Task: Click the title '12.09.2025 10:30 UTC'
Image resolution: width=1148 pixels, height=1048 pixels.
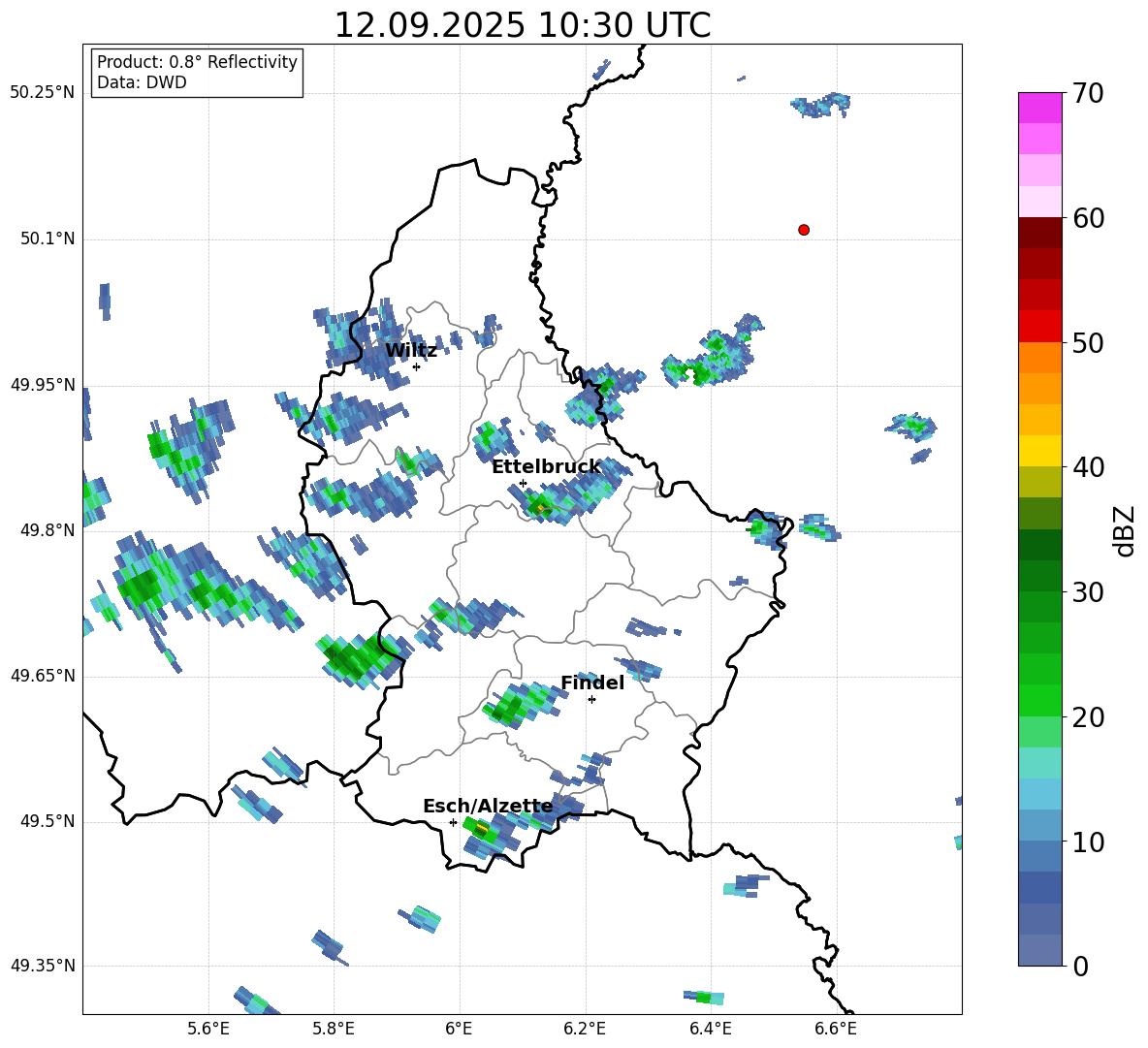Action: coord(522,25)
